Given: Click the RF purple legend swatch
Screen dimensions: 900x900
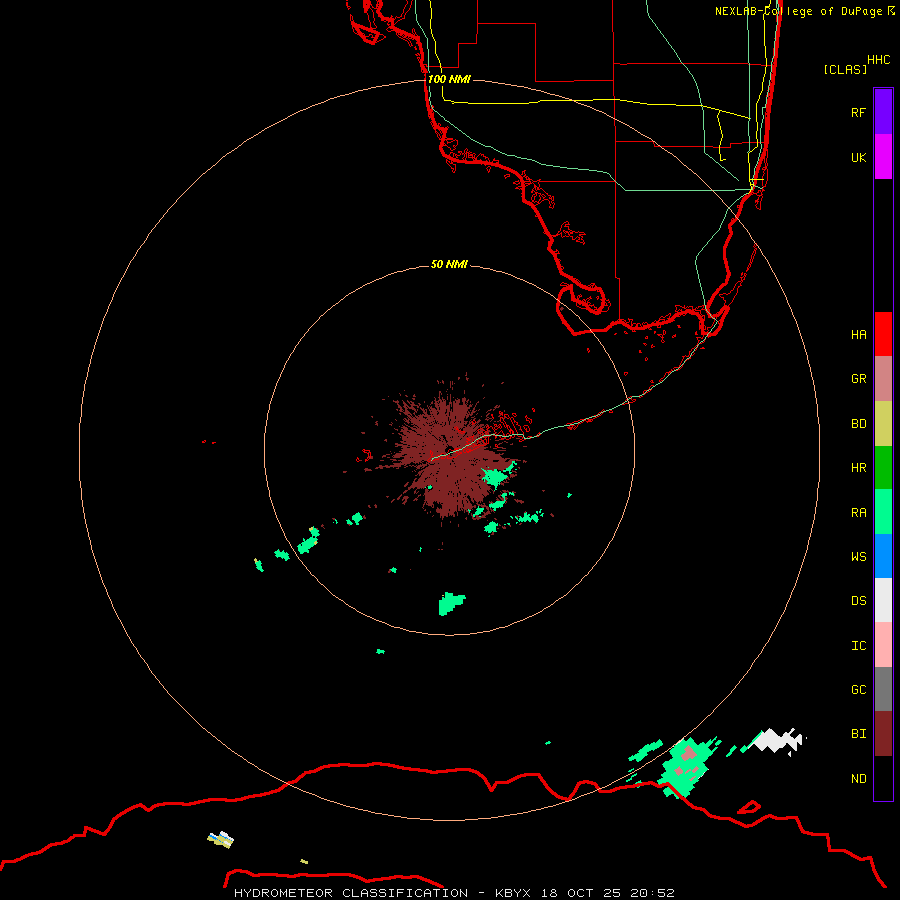Looking at the screenshot, I should pyautogui.click(x=883, y=112).
